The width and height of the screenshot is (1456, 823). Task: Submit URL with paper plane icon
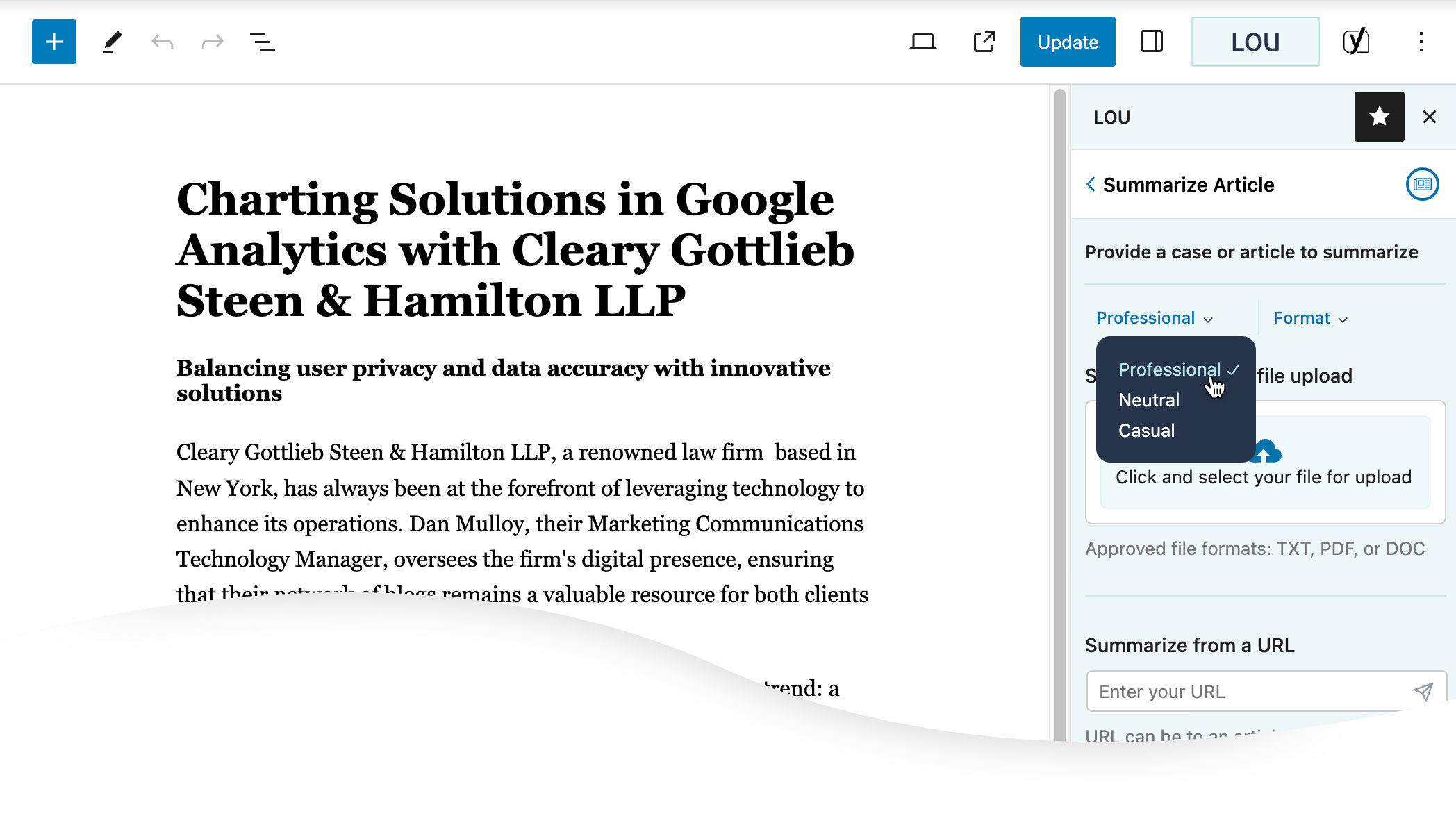(x=1423, y=691)
